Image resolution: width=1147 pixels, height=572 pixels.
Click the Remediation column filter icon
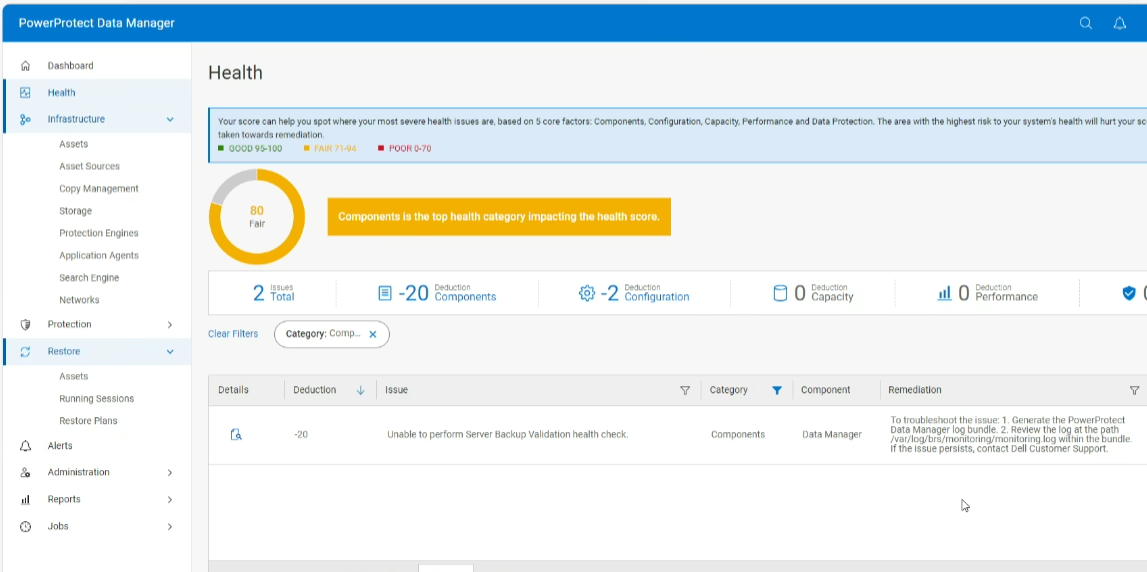[x=1134, y=390]
